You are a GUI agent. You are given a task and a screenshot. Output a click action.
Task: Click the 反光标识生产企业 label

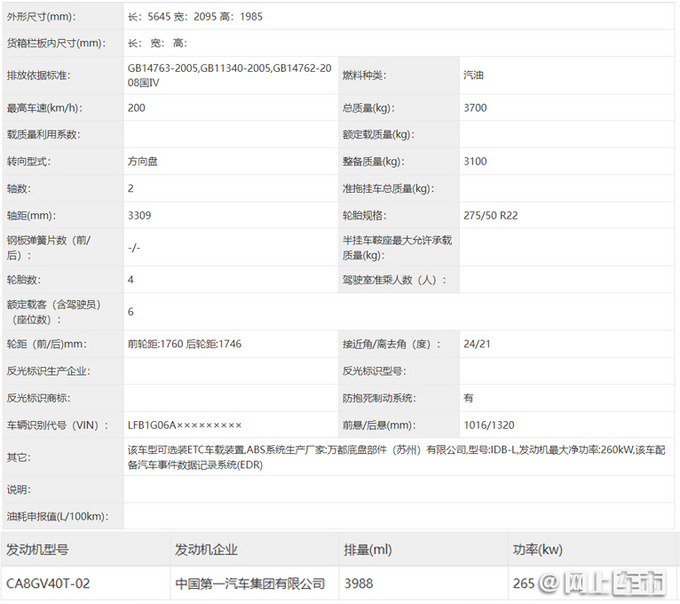(x=48, y=371)
